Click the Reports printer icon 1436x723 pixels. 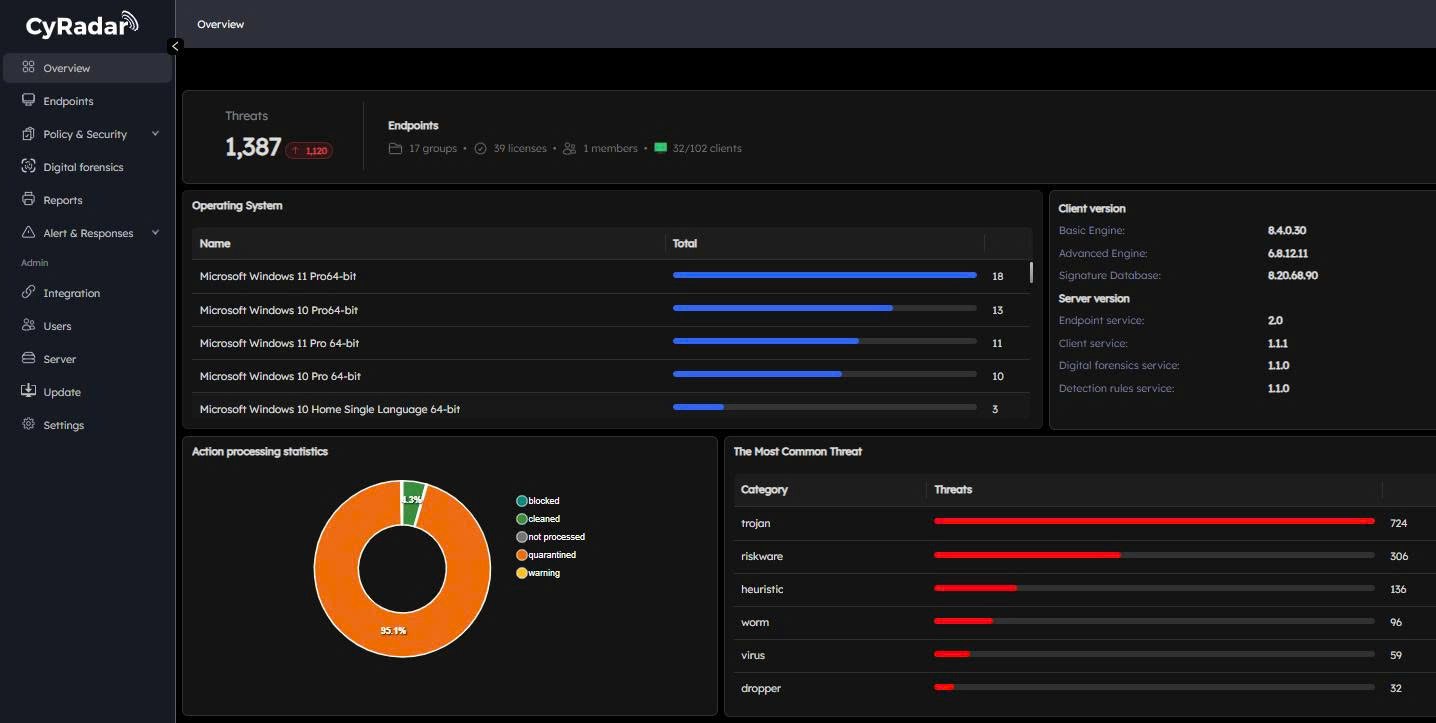[28, 200]
